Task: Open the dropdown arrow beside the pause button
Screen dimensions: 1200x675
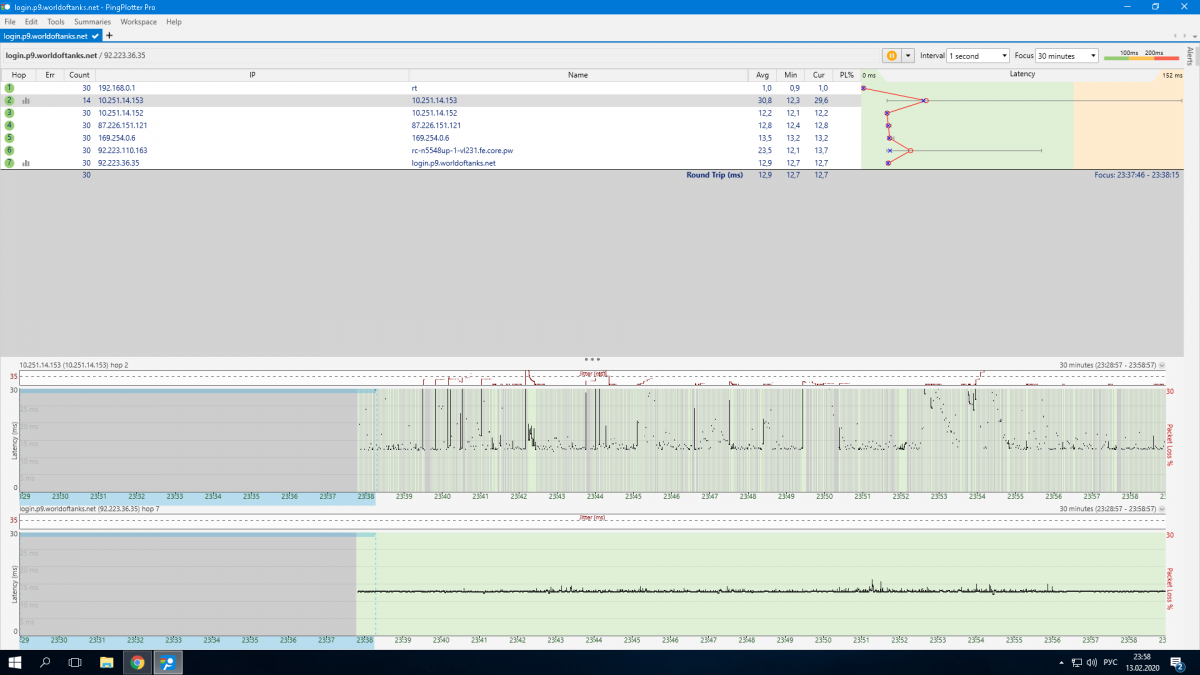Action: (x=908, y=56)
